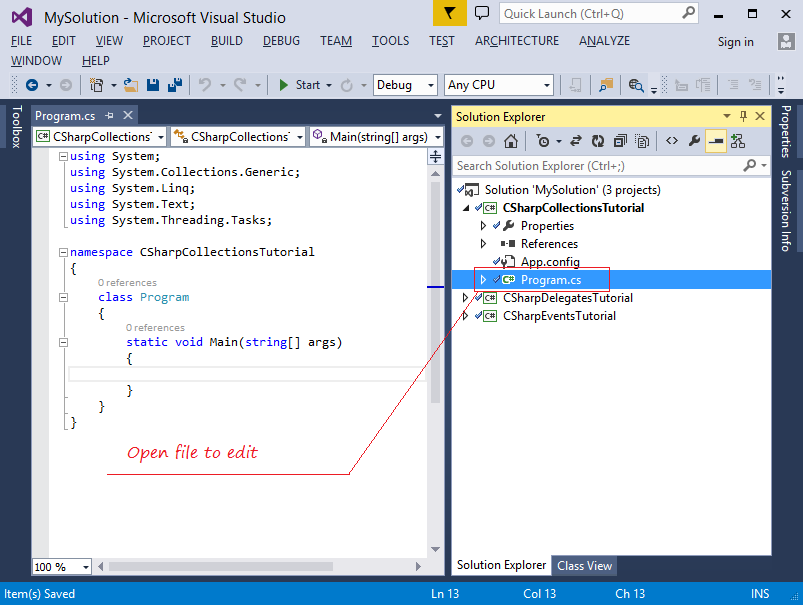Click the Pending Changes Filter clock icon
803x605 pixels.
[x=543, y=141]
